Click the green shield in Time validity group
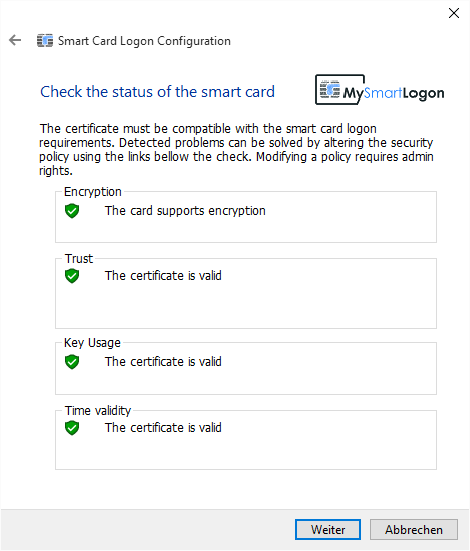Image resolution: width=470 pixels, height=551 pixels. click(72, 428)
